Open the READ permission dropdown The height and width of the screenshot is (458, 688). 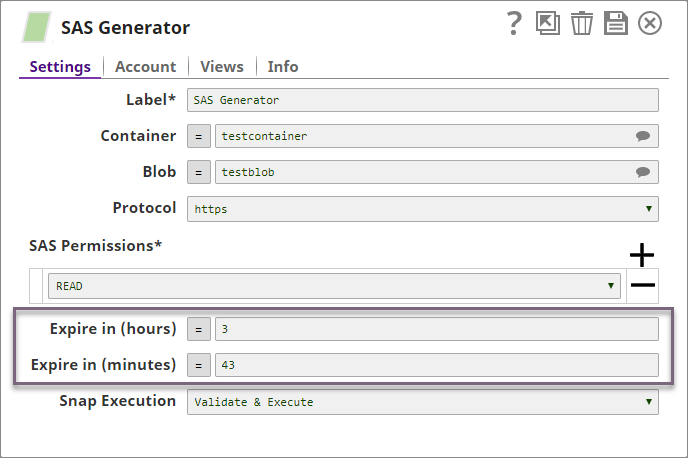(x=333, y=286)
